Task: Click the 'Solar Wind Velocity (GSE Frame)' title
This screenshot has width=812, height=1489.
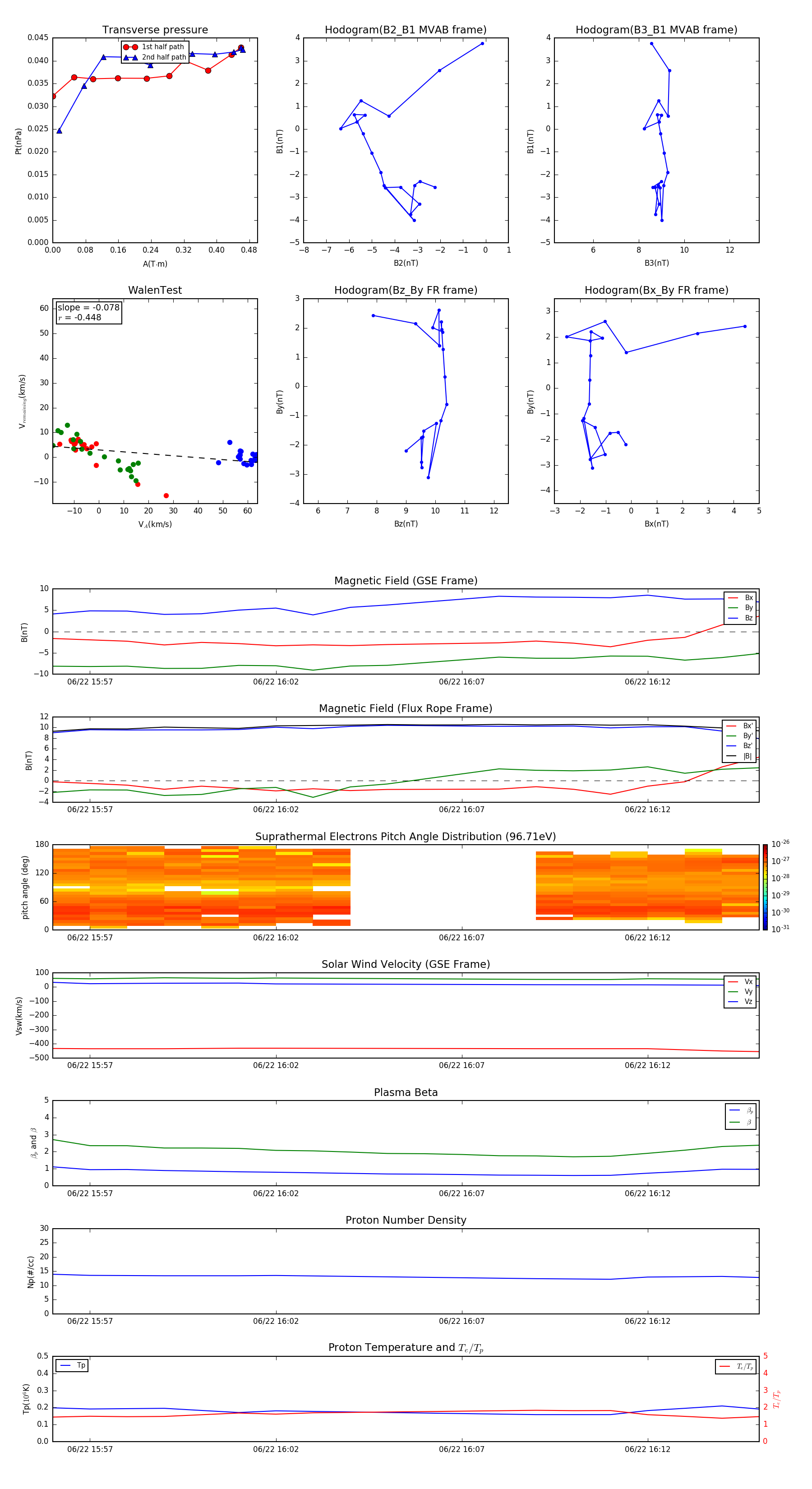Action: pyautogui.click(x=406, y=965)
